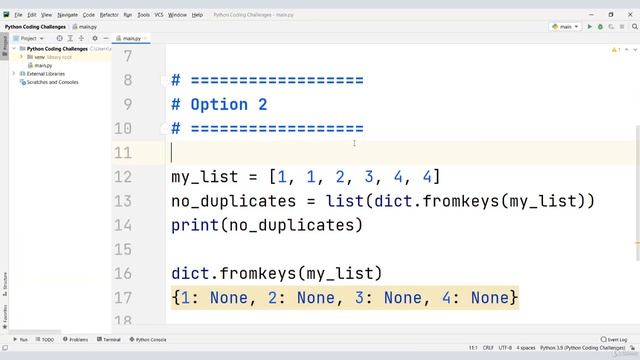
Task: Open the Run menu
Action: [128, 15]
